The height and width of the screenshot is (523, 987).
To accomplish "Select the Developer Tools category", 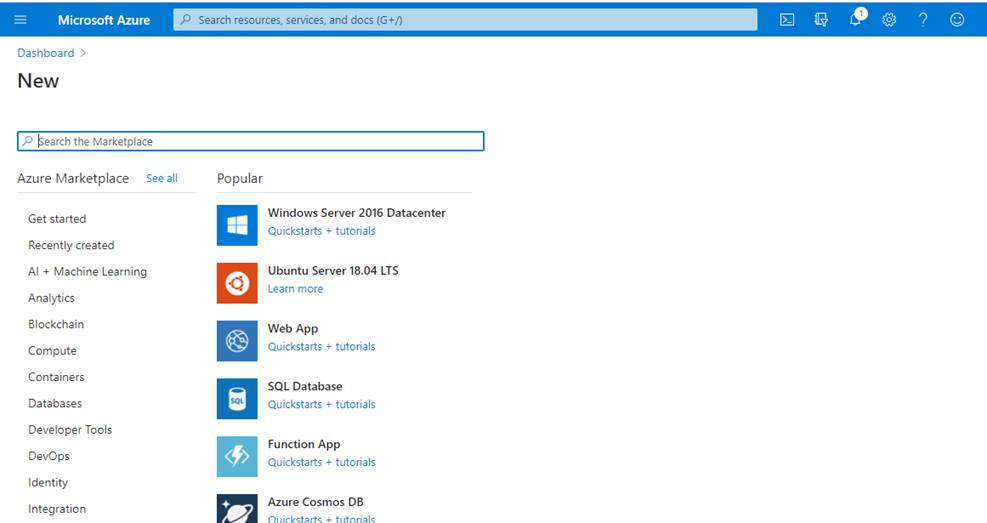I will (x=70, y=430).
